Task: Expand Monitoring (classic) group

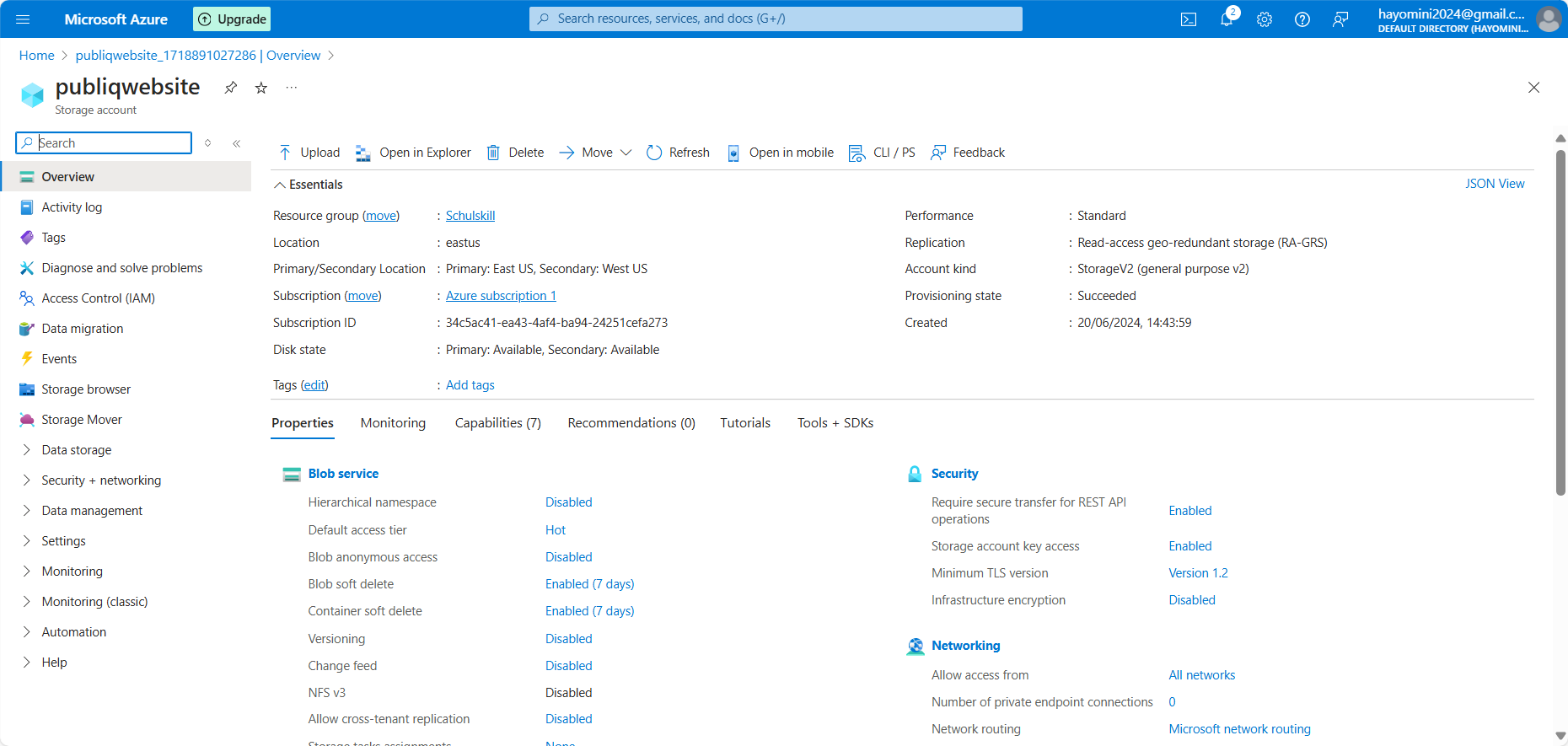Action: (x=126, y=602)
